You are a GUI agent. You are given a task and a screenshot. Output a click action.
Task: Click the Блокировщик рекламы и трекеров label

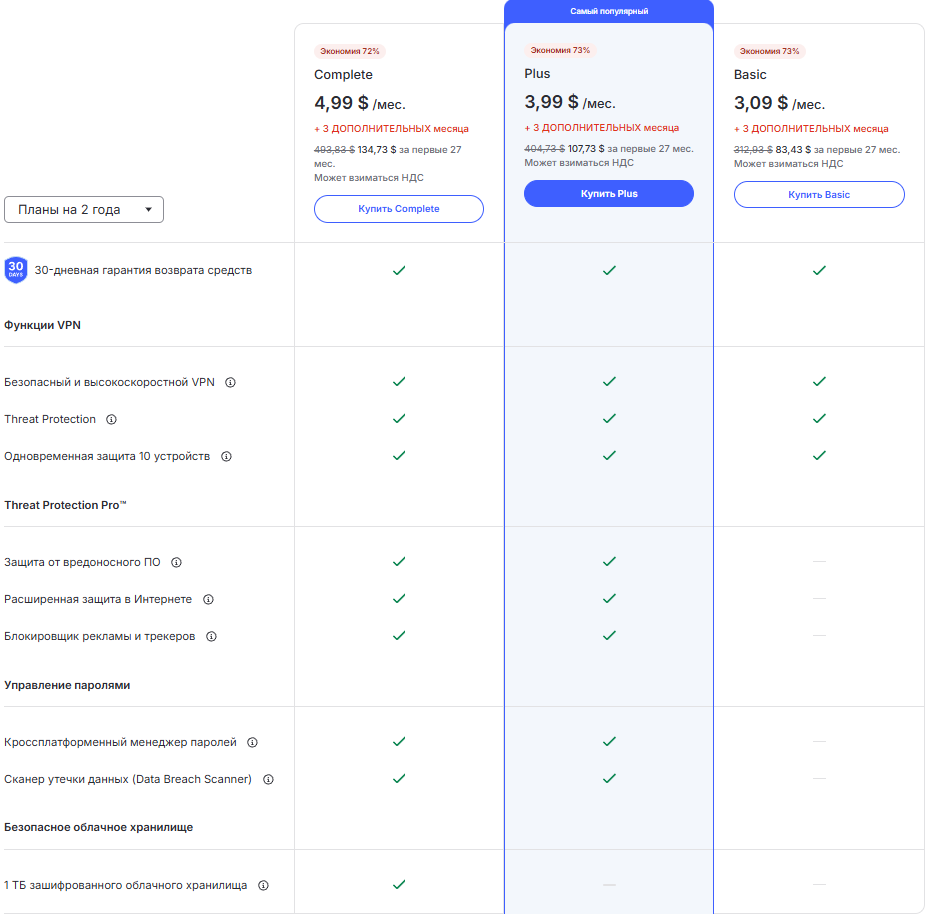click(100, 636)
